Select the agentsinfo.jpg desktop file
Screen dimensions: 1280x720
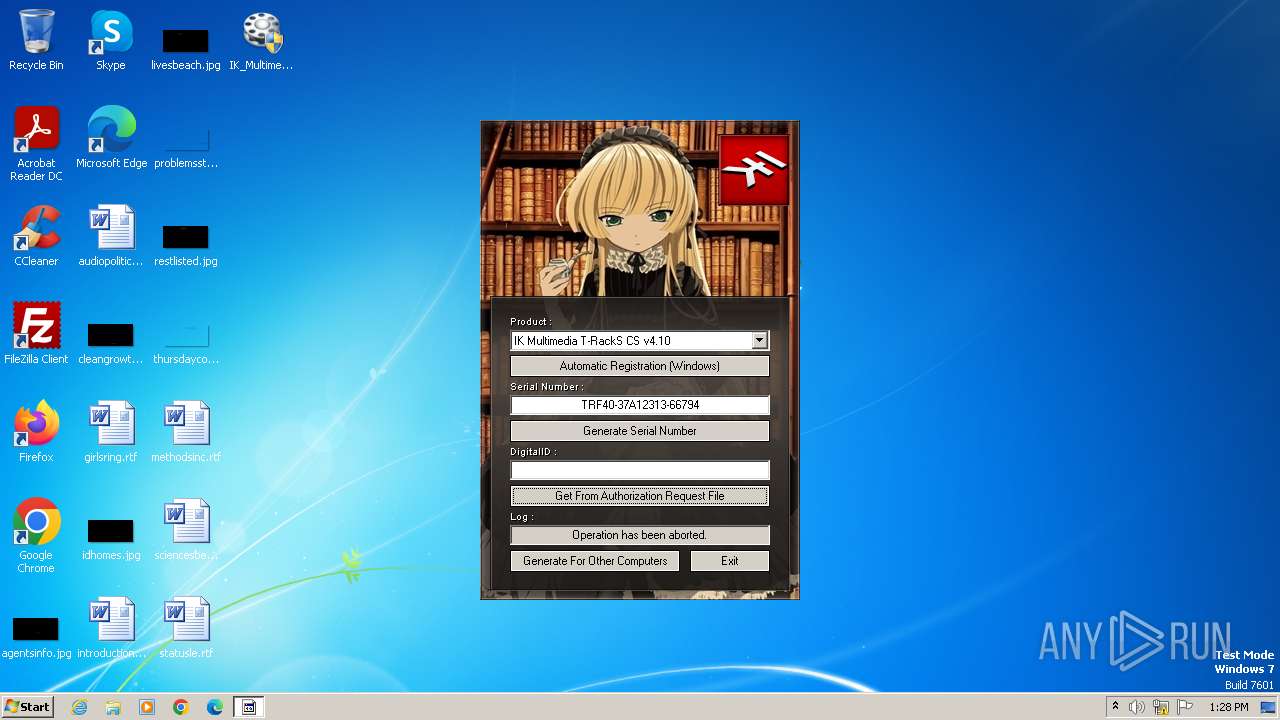[36, 638]
